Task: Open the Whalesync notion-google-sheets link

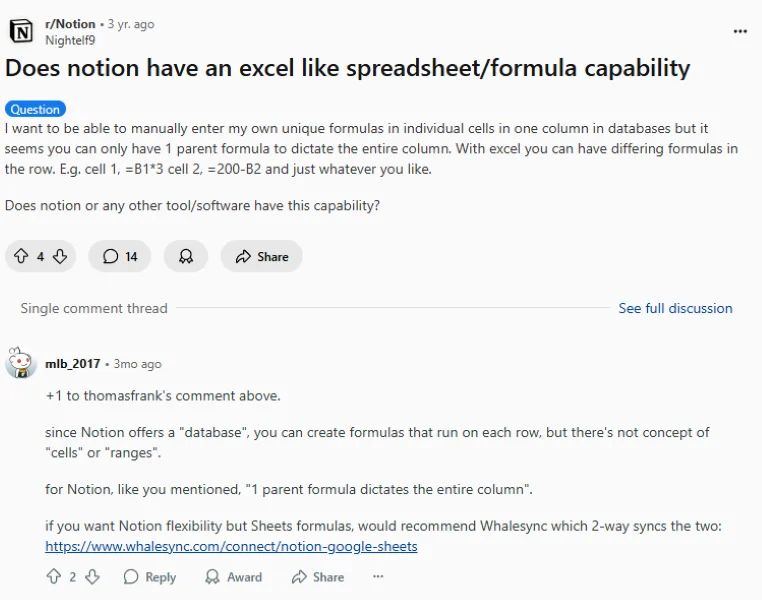Action: pyautogui.click(x=231, y=546)
